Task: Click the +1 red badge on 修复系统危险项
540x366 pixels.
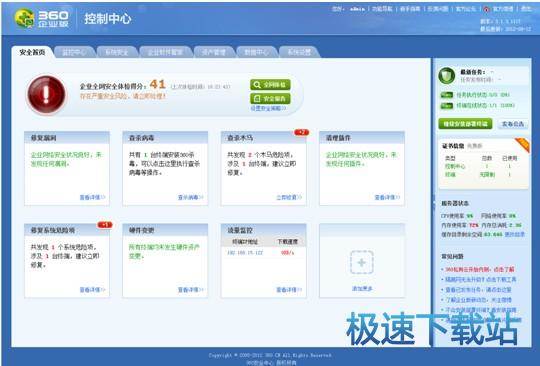Action: 105,225
